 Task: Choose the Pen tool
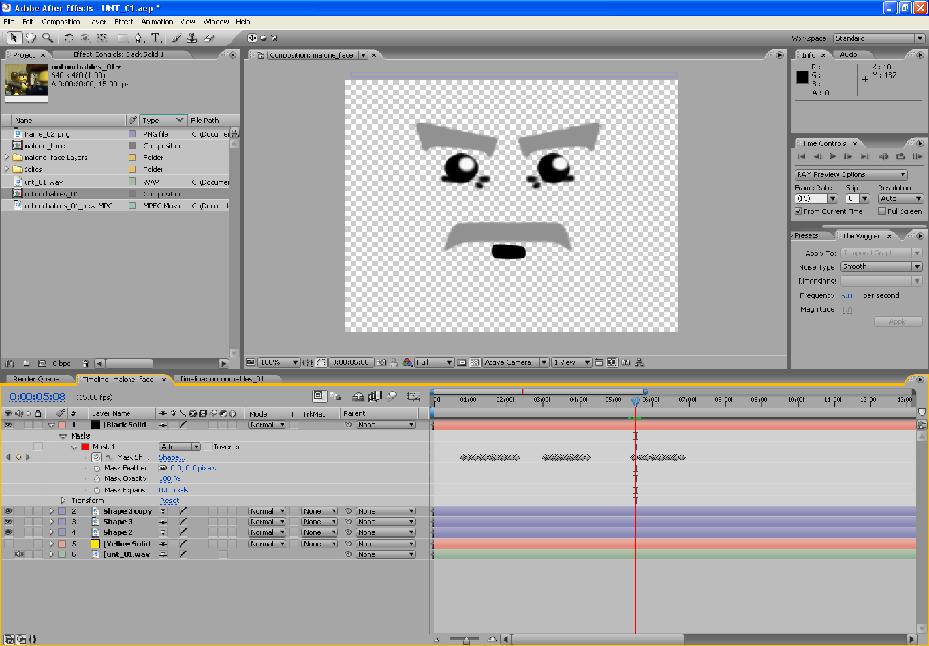click(139, 38)
